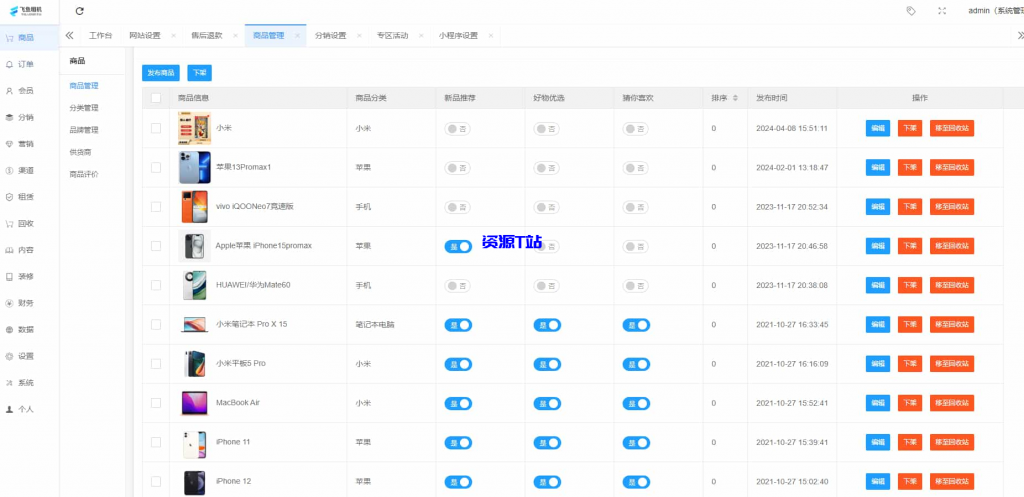Click 编辑 for the iPhone 11 row
This screenshot has height=497, width=1024.
(878, 442)
